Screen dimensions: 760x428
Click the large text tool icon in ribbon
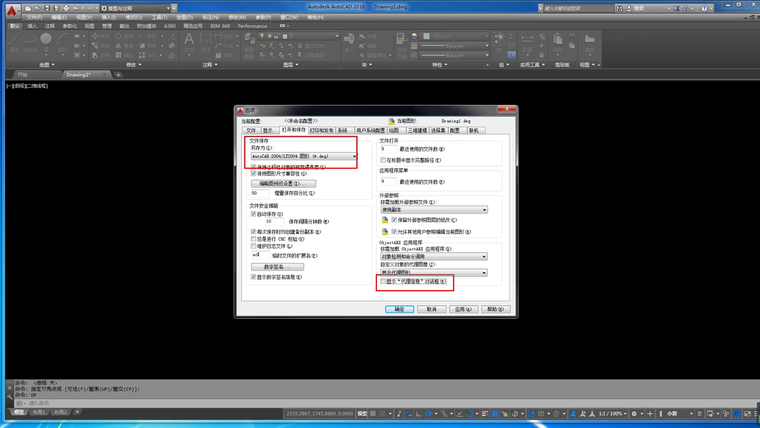(x=189, y=40)
